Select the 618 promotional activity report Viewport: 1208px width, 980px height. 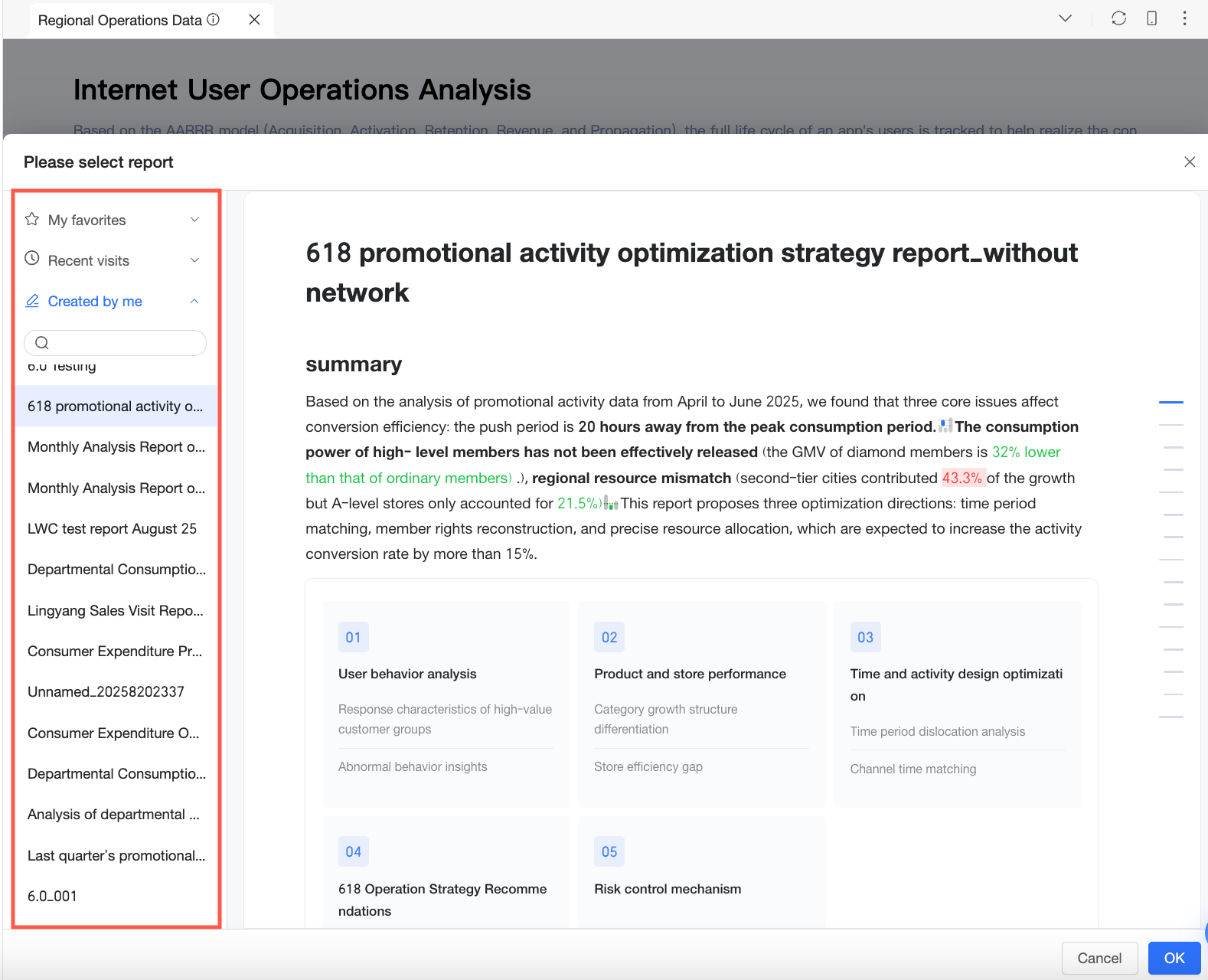click(116, 406)
